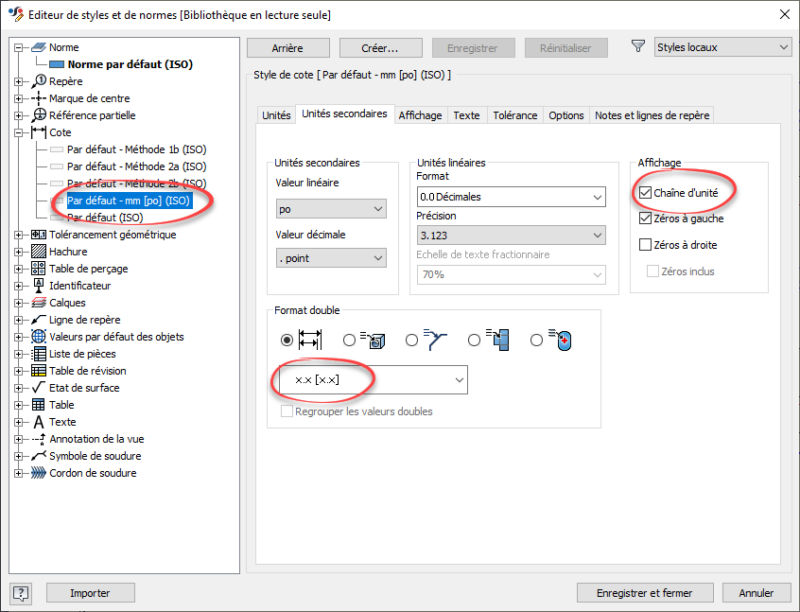This screenshot has height=612, width=800.
Task: Open the Affichage tab
Action: tap(420, 116)
